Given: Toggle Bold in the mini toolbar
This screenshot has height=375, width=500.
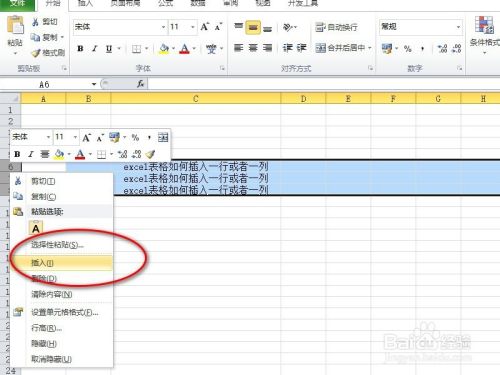Looking at the screenshot, I should point(17,154).
